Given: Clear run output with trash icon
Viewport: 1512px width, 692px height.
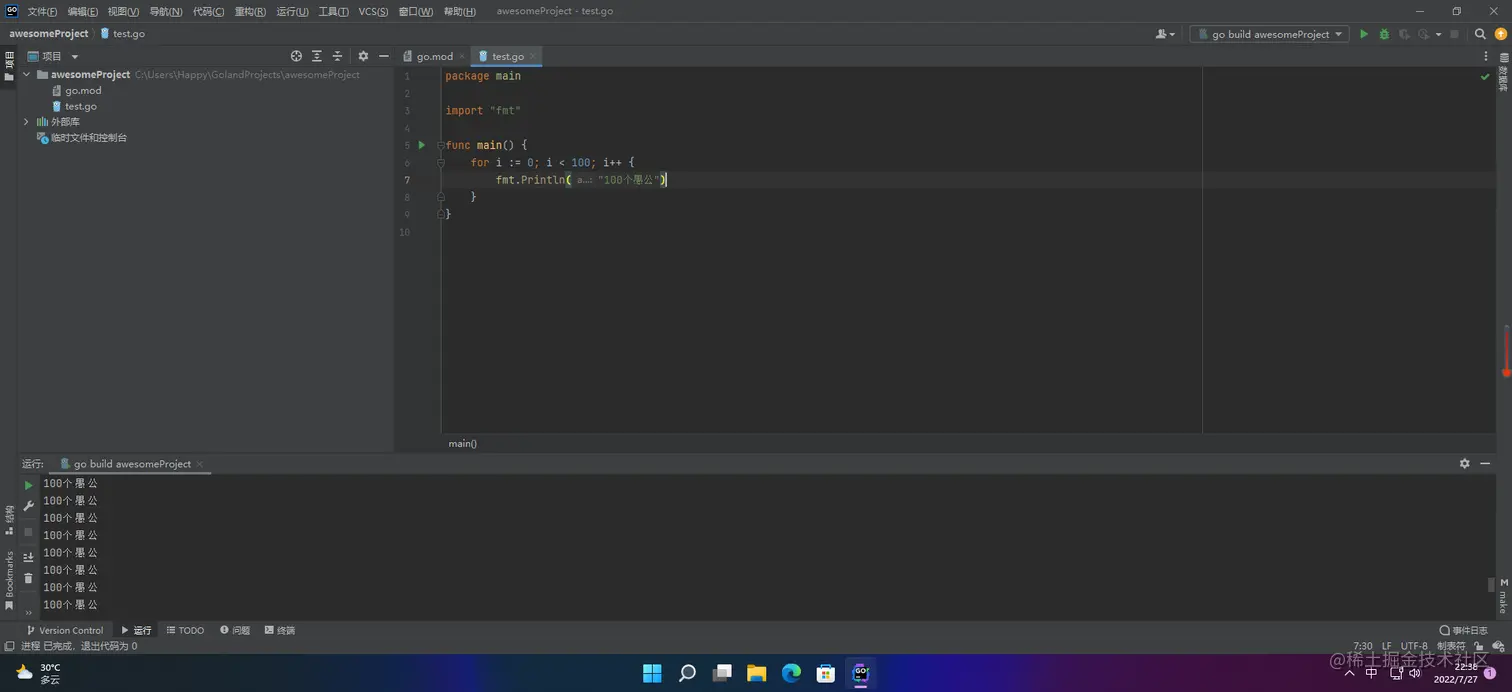Looking at the screenshot, I should pyautogui.click(x=29, y=578).
